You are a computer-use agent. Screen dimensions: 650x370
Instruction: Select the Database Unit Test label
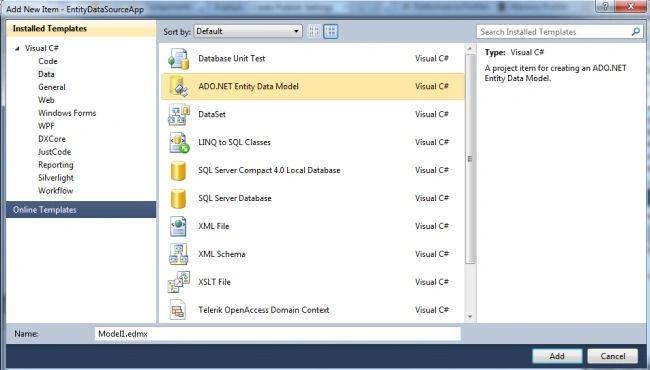(x=231, y=58)
